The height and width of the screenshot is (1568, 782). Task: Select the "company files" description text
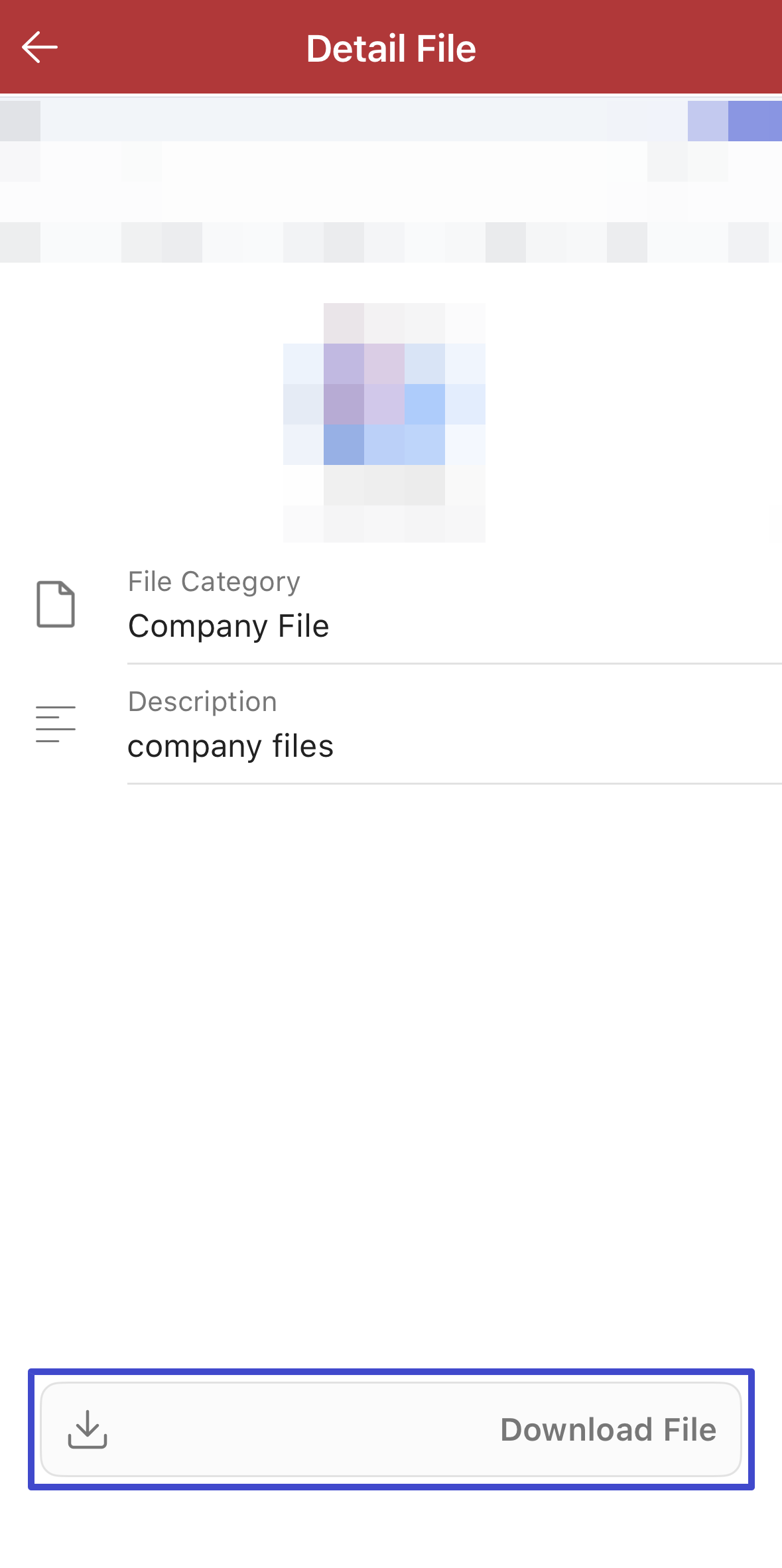[230, 746]
